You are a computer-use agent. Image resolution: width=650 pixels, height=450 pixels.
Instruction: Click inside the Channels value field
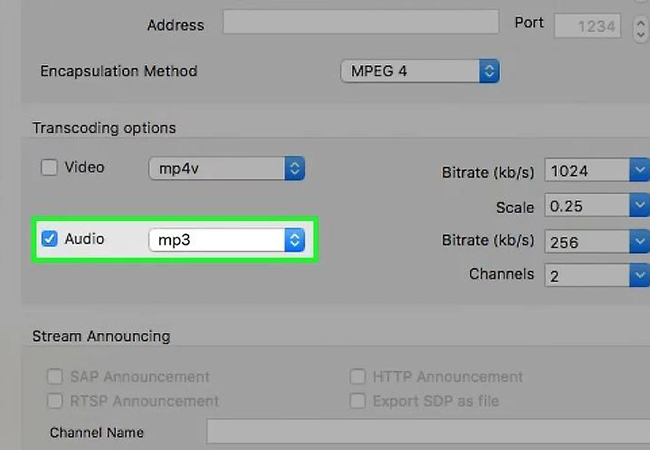(587, 275)
